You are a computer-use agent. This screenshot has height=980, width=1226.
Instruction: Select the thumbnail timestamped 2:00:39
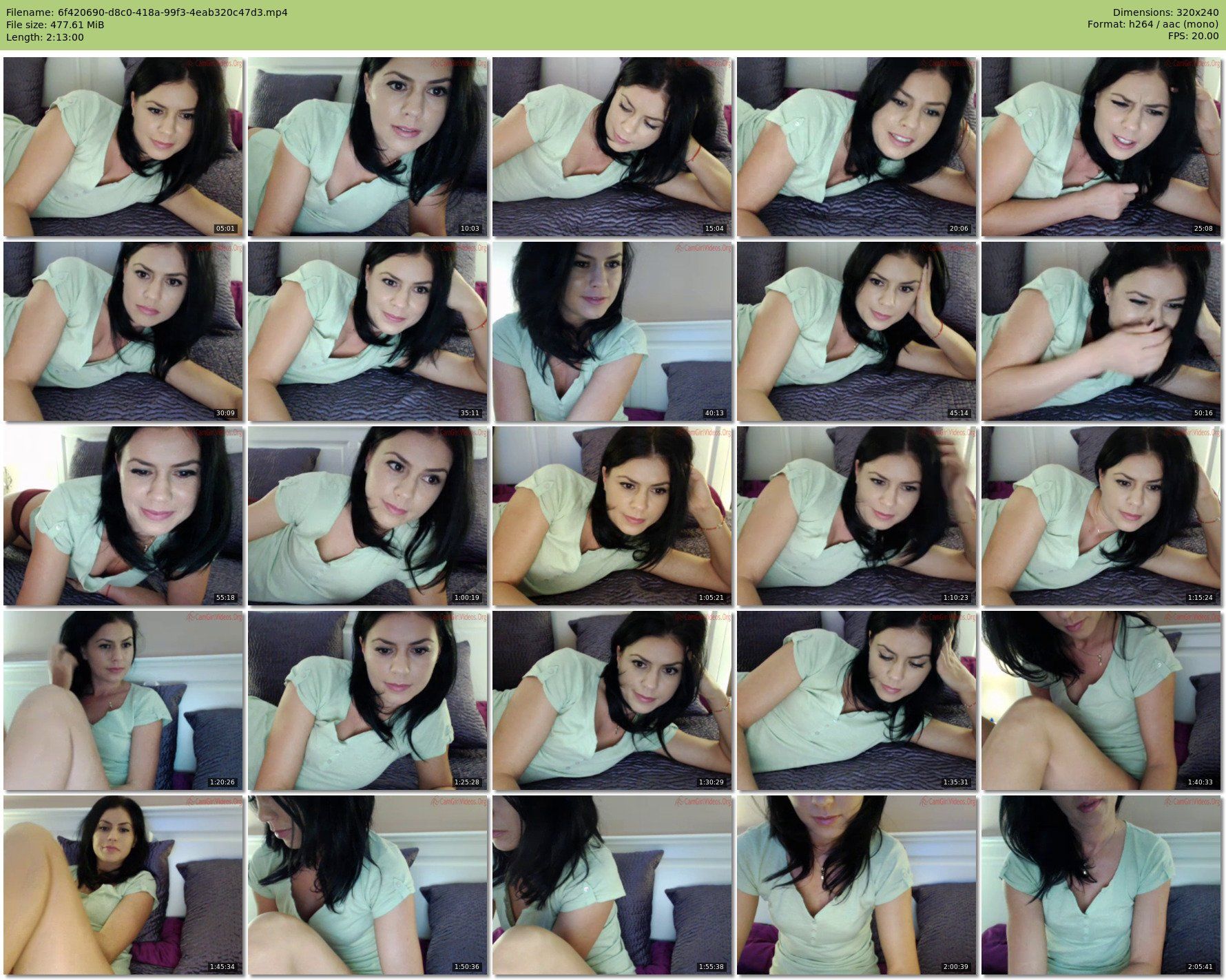856,885
